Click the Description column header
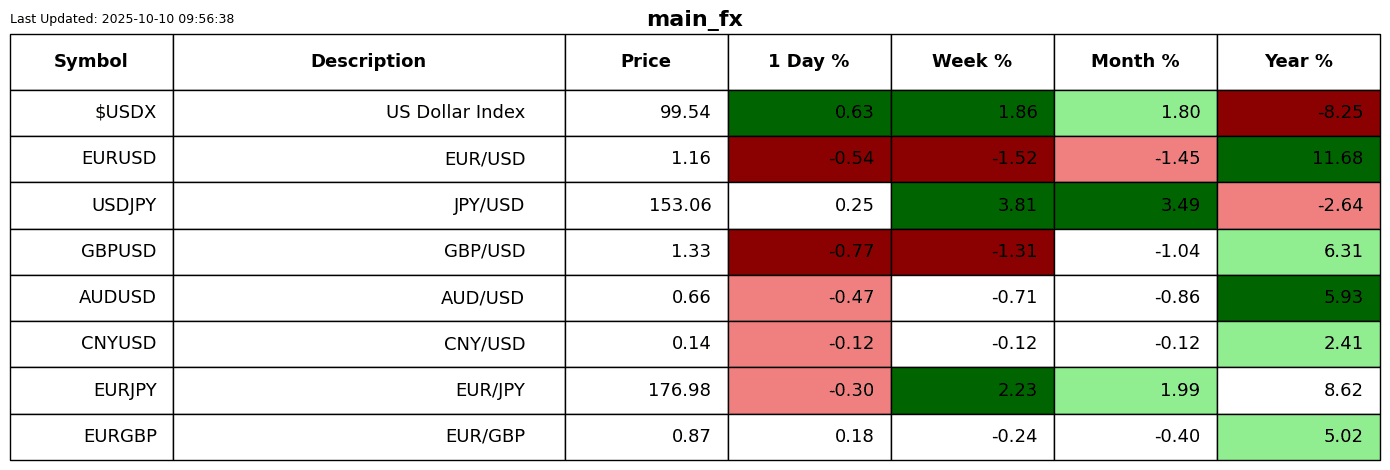The height and width of the screenshot is (470, 1390). tap(368, 62)
